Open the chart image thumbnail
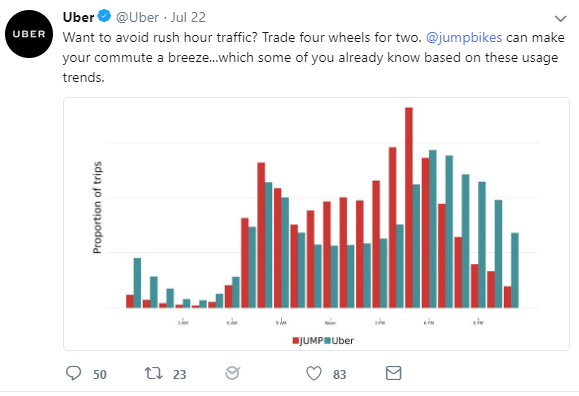Image resolution: width=579 pixels, height=396 pixels. (316, 224)
